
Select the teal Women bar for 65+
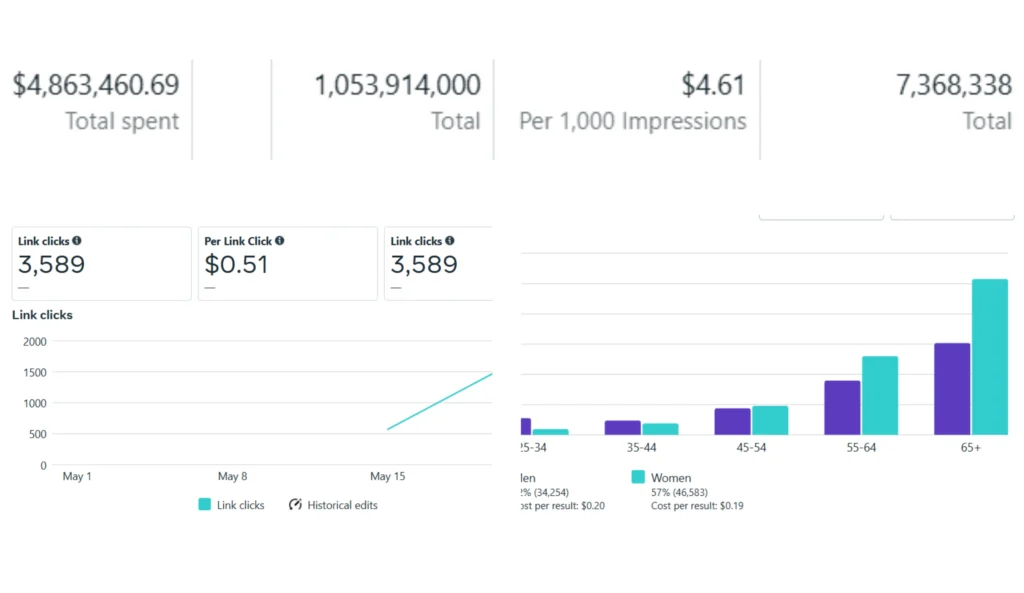[x=989, y=357]
